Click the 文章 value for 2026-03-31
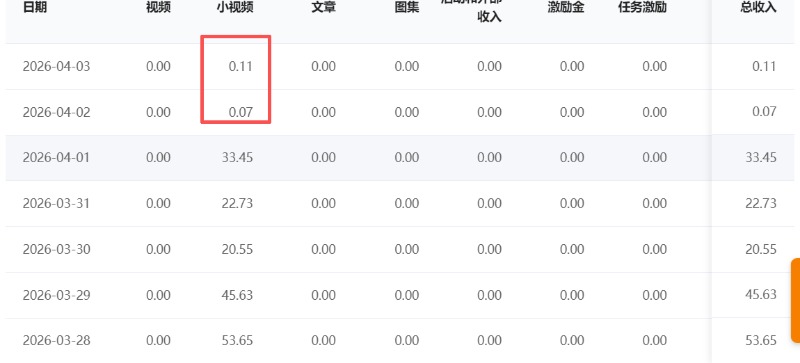This screenshot has height=363, width=800. [323, 203]
